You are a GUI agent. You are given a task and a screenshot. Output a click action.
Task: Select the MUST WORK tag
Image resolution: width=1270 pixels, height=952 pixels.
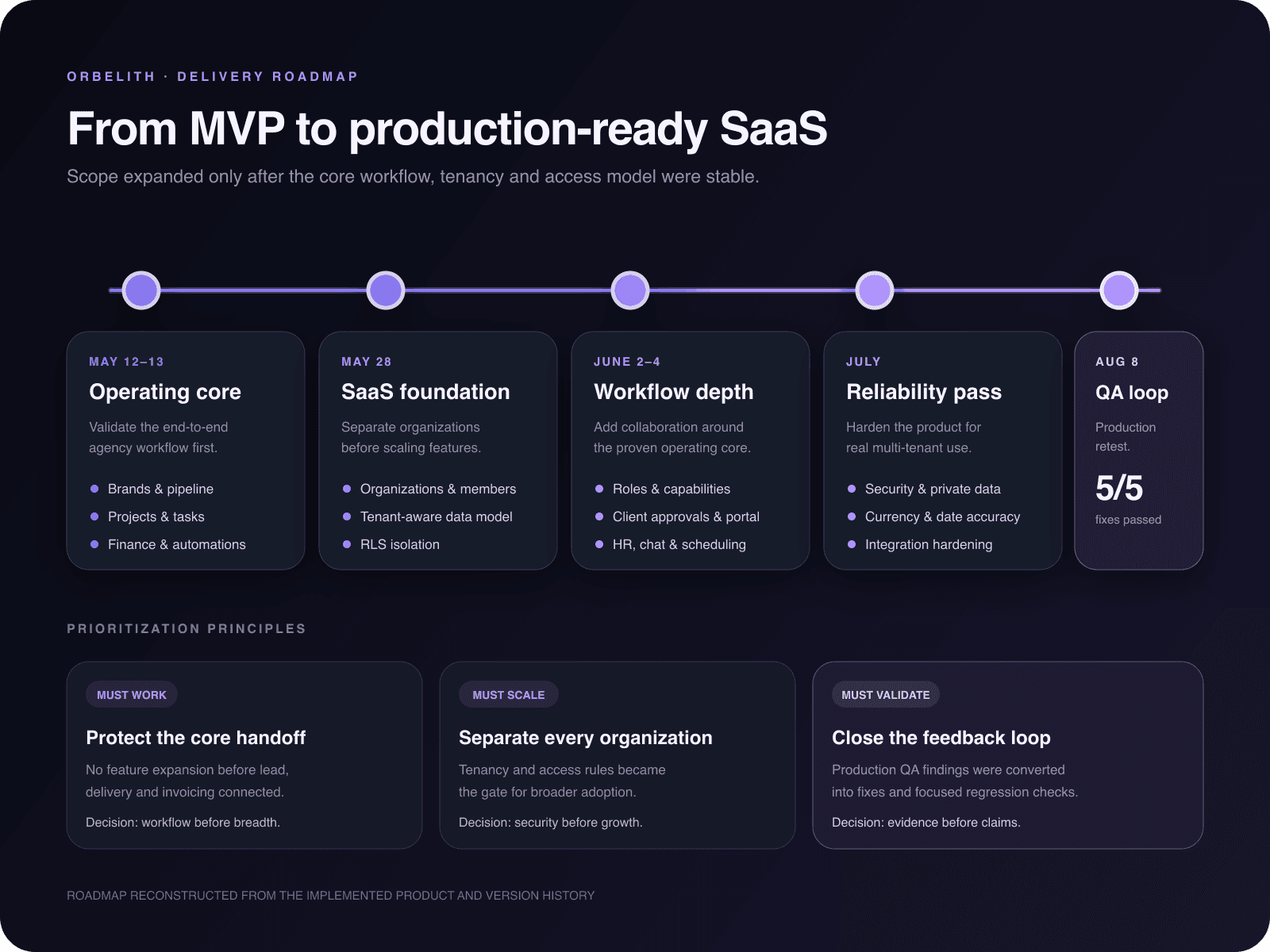[x=132, y=695]
